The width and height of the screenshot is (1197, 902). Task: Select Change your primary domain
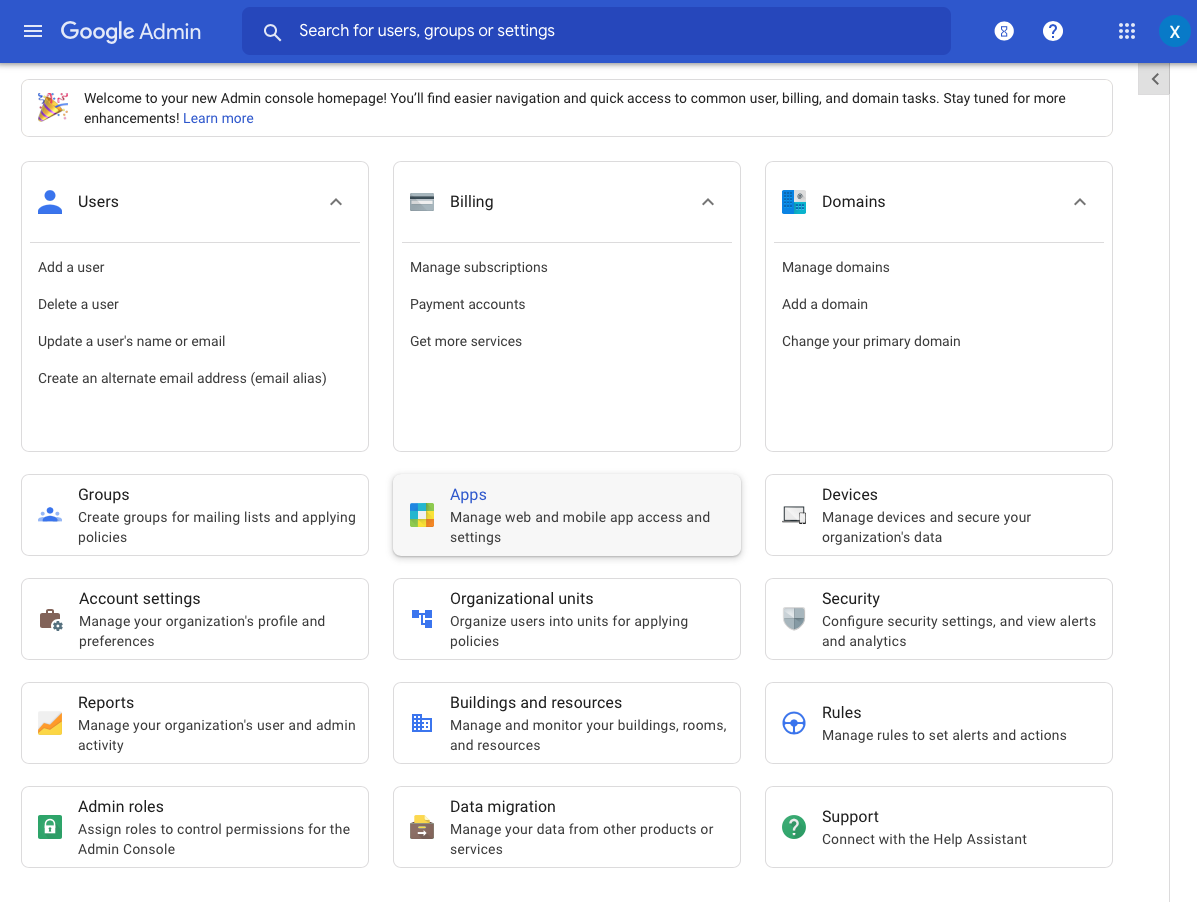[871, 341]
